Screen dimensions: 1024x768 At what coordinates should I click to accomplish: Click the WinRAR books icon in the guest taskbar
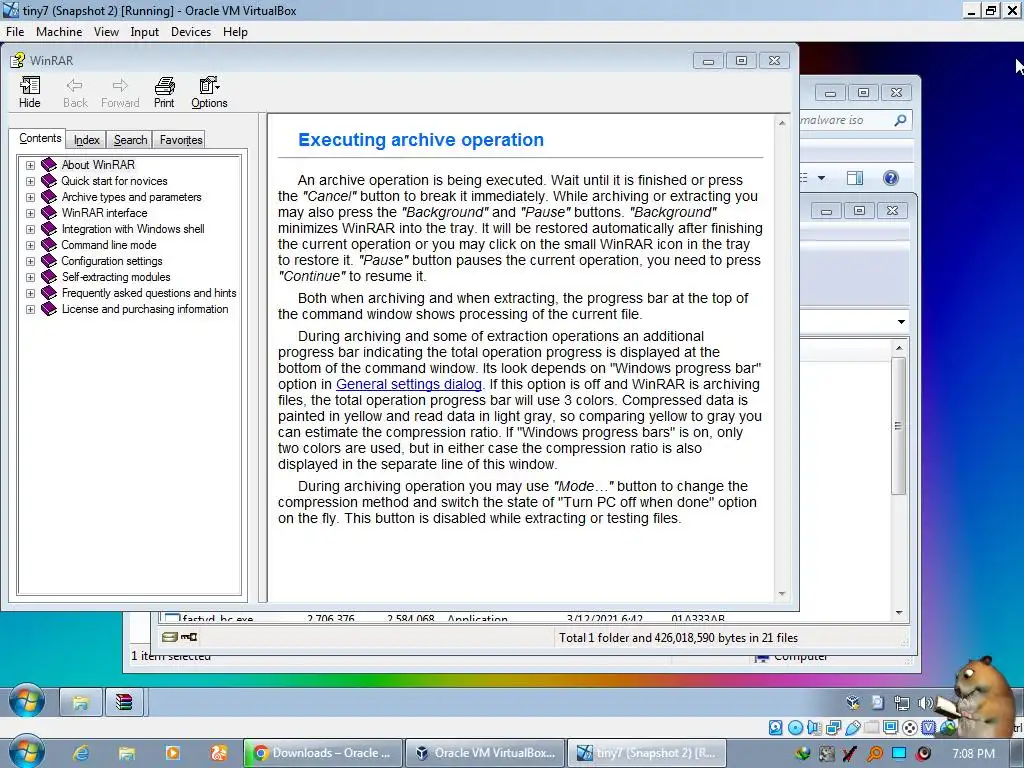(123, 703)
